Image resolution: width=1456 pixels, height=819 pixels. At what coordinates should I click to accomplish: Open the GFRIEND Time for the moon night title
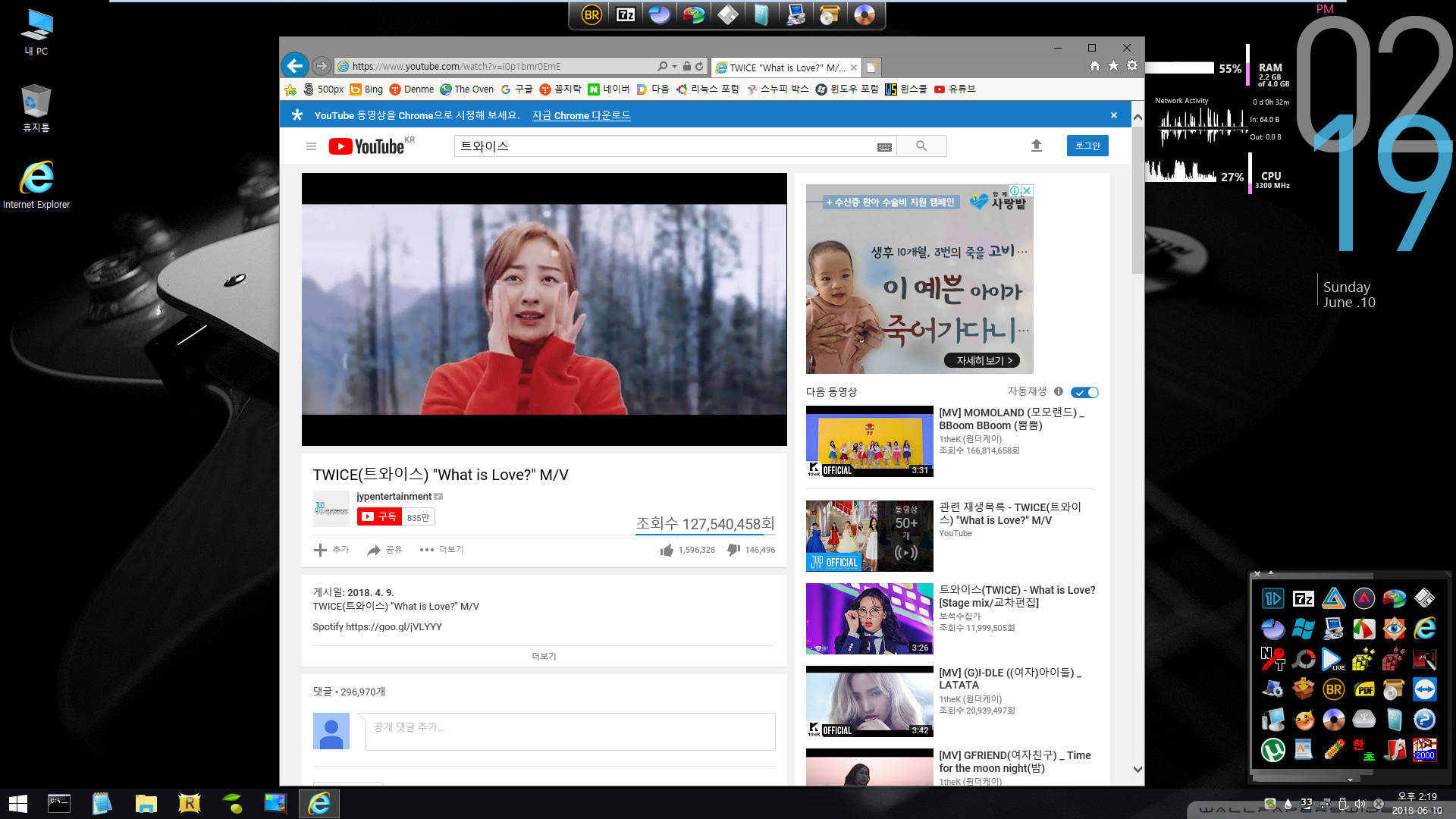[1015, 761]
